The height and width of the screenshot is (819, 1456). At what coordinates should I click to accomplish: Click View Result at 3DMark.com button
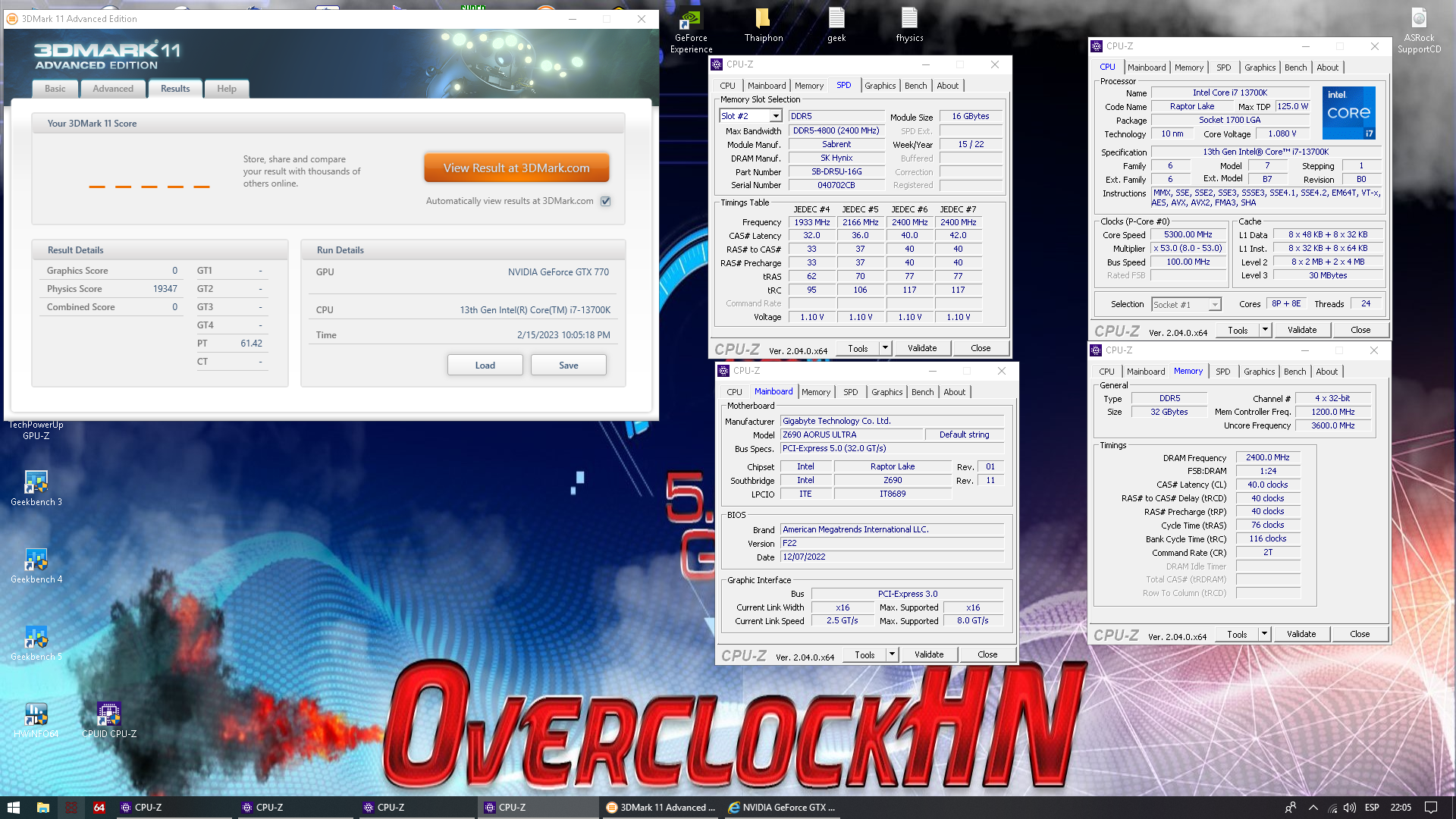pos(516,168)
